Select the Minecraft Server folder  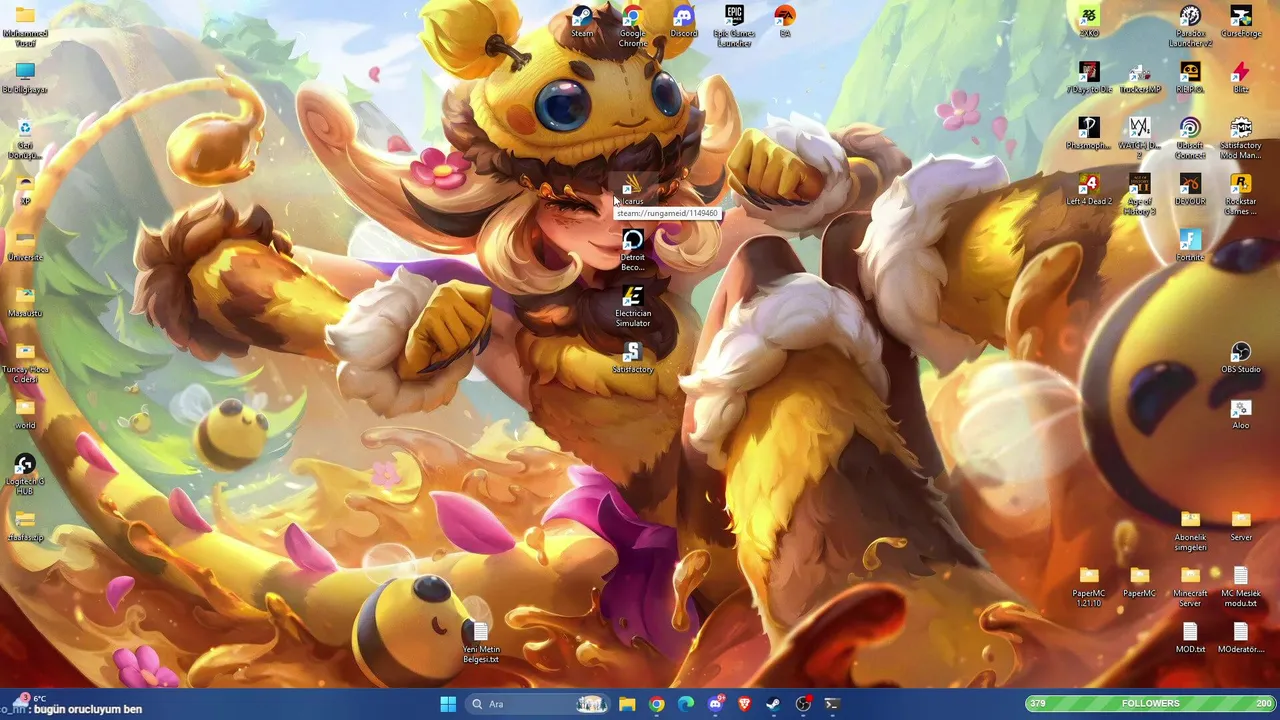click(x=1190, y=586)
